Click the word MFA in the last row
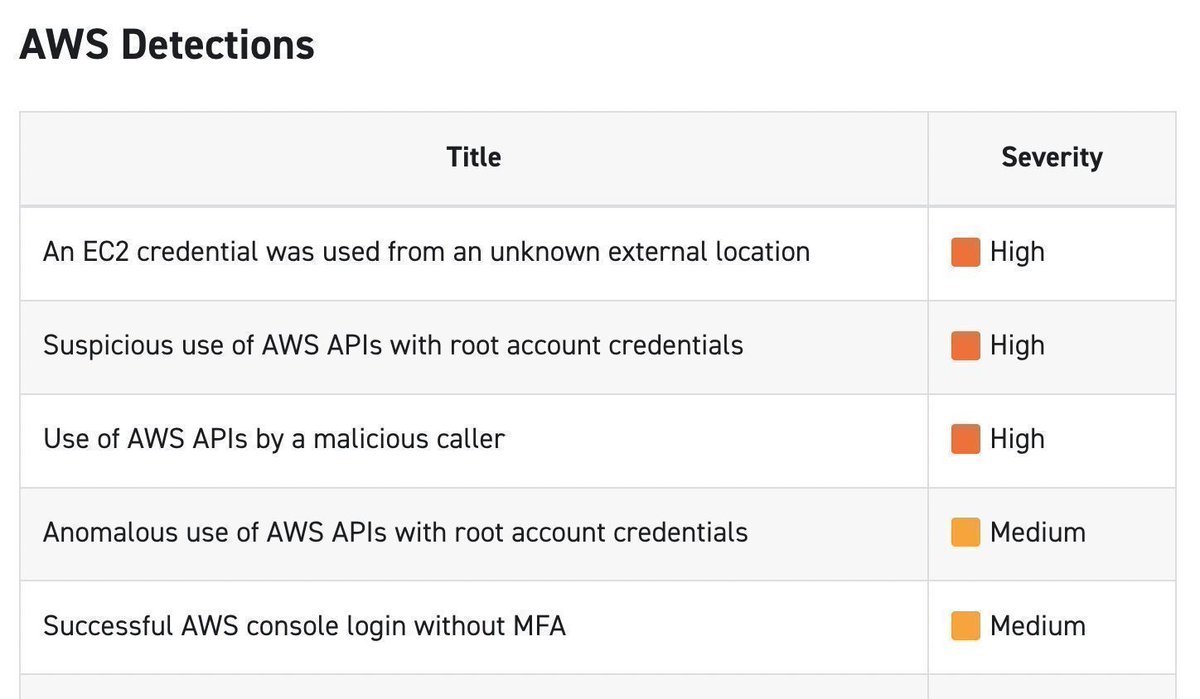Screen dimensions: 1200x699 [x=539, y=627]
